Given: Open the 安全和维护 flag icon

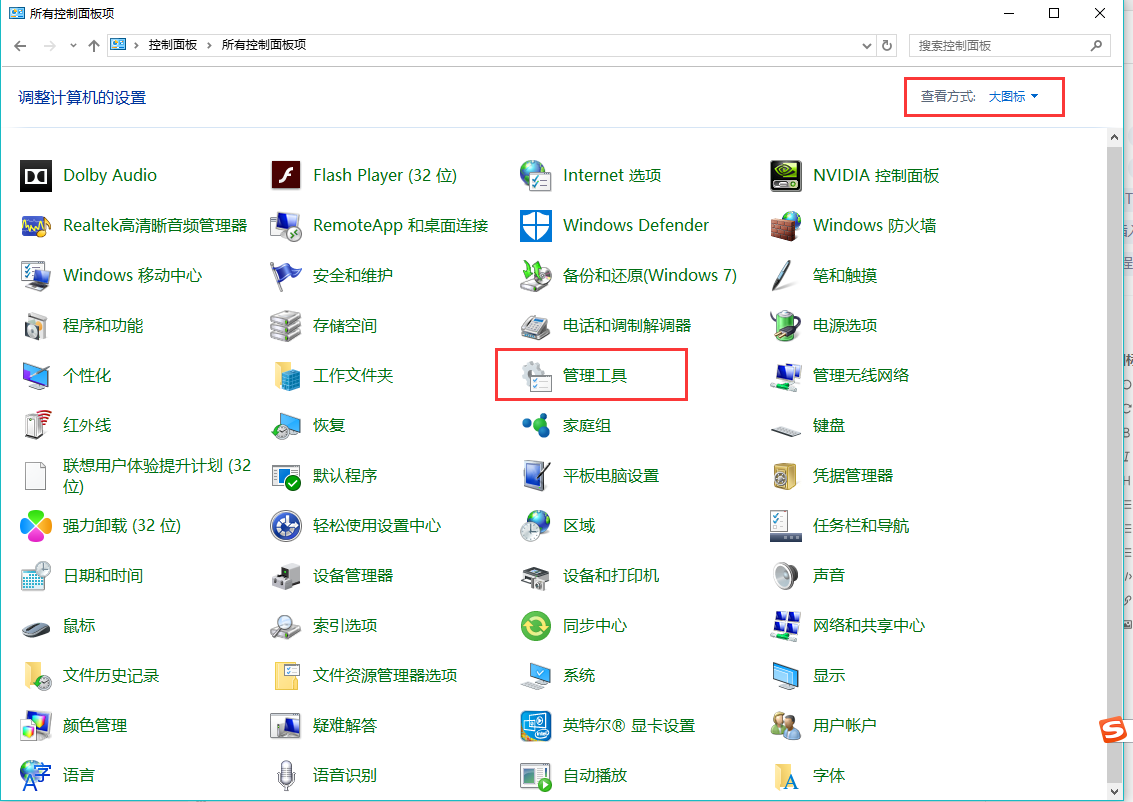Looking at the screenshot, I should pos(286,275).
